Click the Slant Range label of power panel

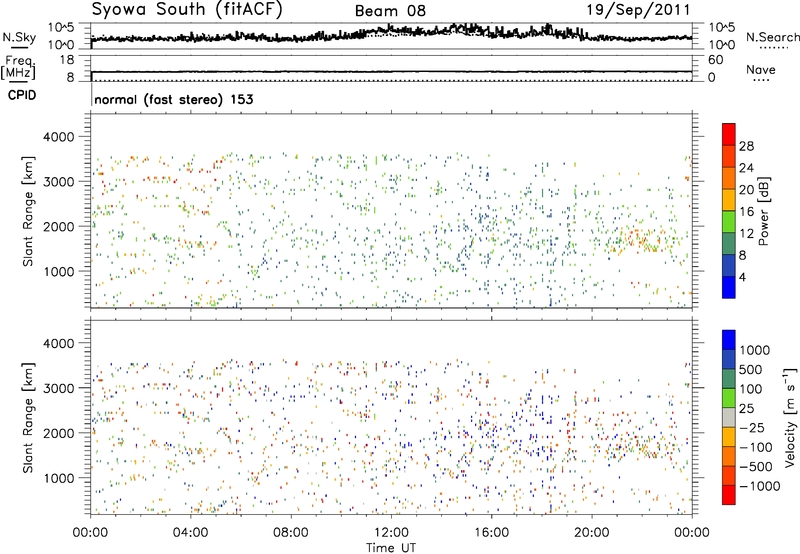point(28,211)
